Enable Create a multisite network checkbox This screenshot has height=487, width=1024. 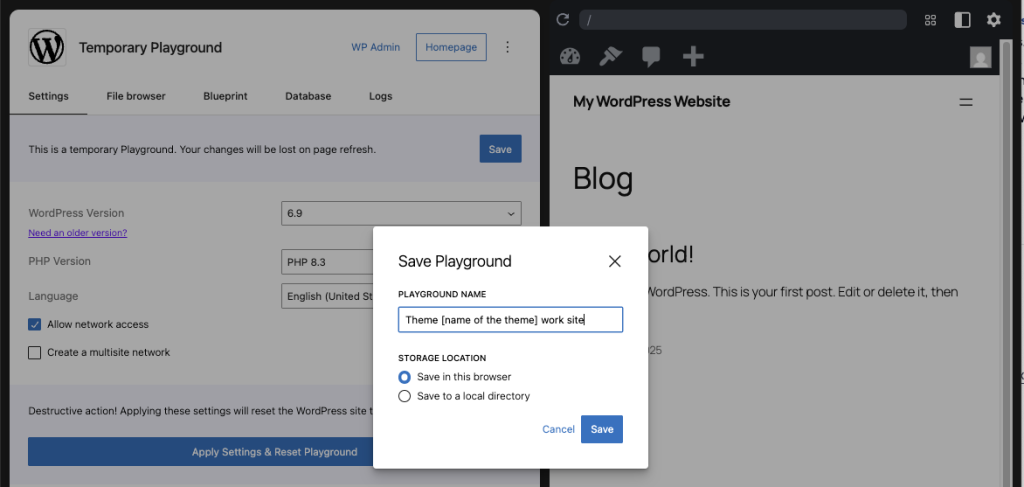pyautogui.click(x=35, y=352)
